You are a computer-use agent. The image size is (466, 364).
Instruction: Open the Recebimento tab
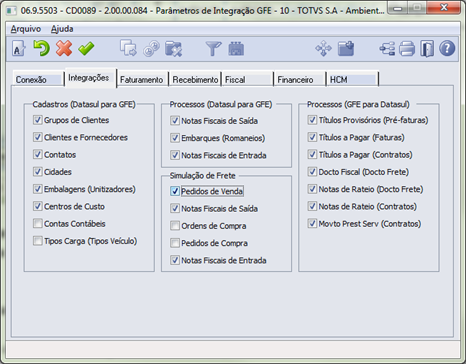(x=195, y=80)
